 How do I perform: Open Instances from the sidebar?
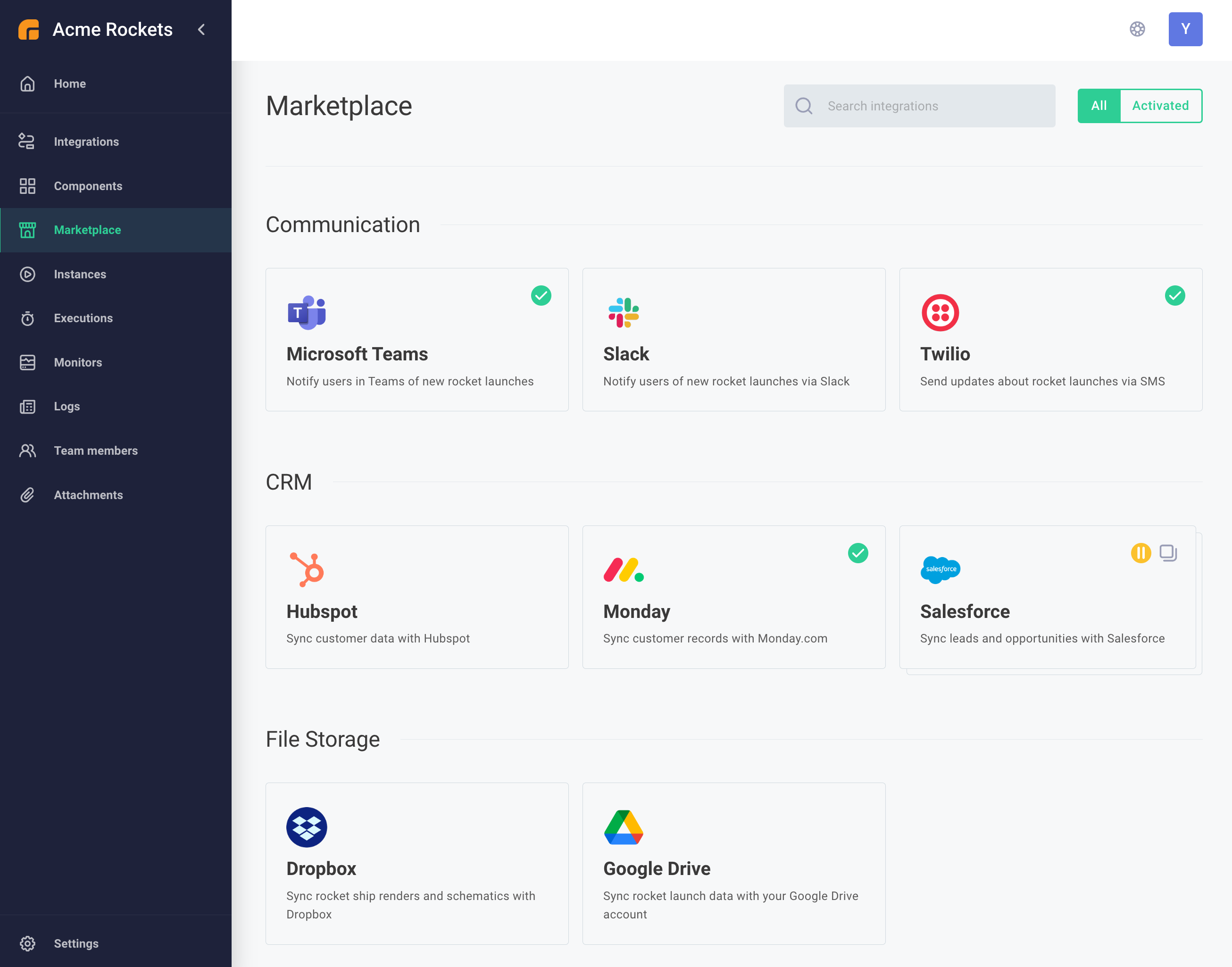79,274
